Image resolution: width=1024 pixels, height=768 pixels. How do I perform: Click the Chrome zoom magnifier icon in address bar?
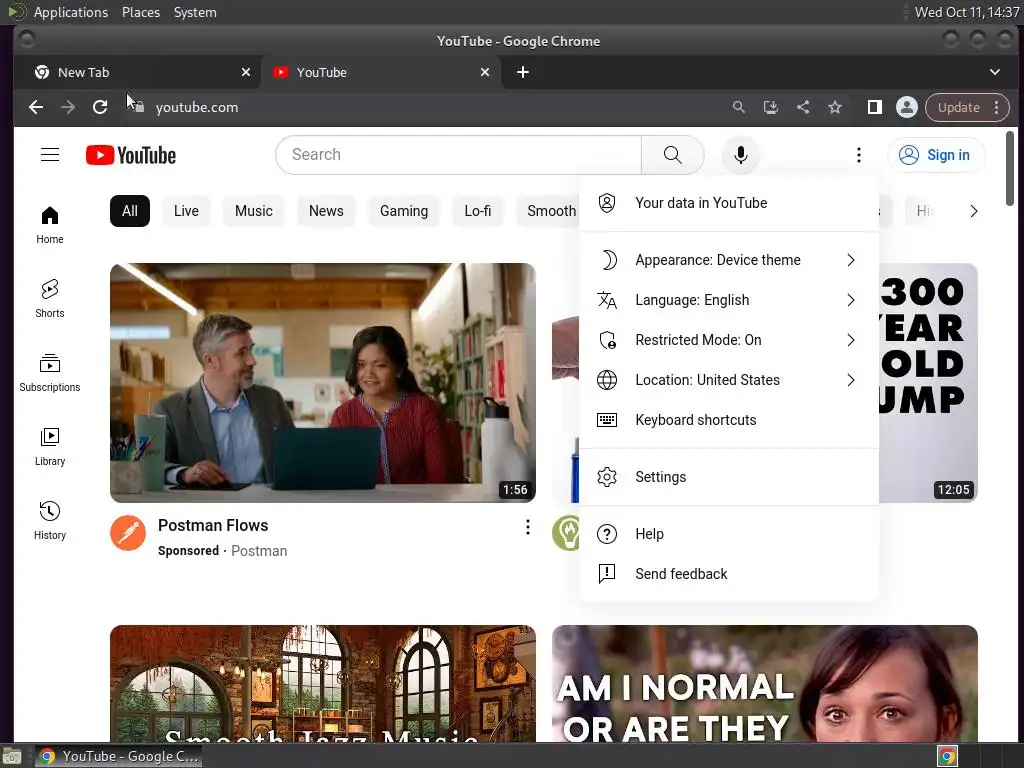point(739,107)
